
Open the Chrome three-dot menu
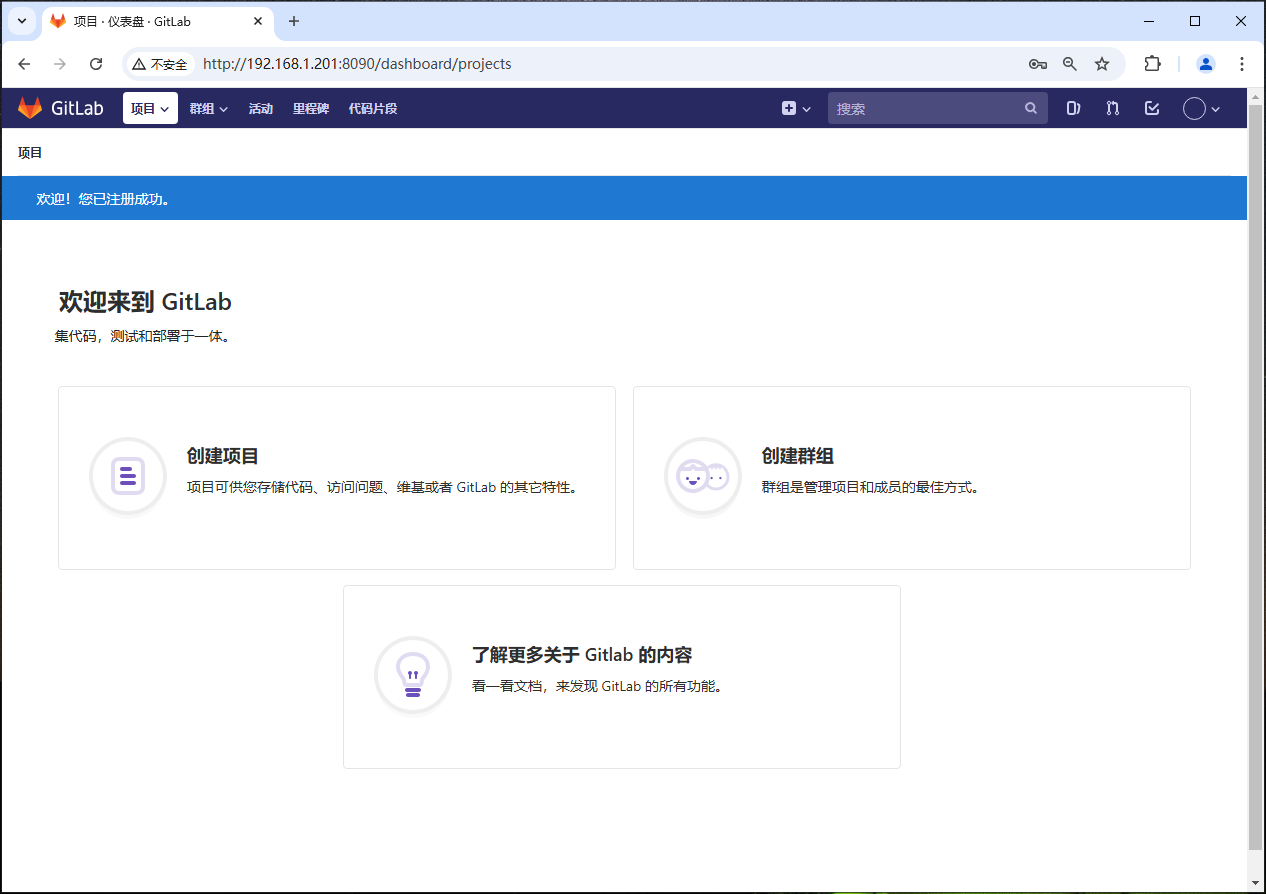pyautogui.click(x=1242, y=64)
